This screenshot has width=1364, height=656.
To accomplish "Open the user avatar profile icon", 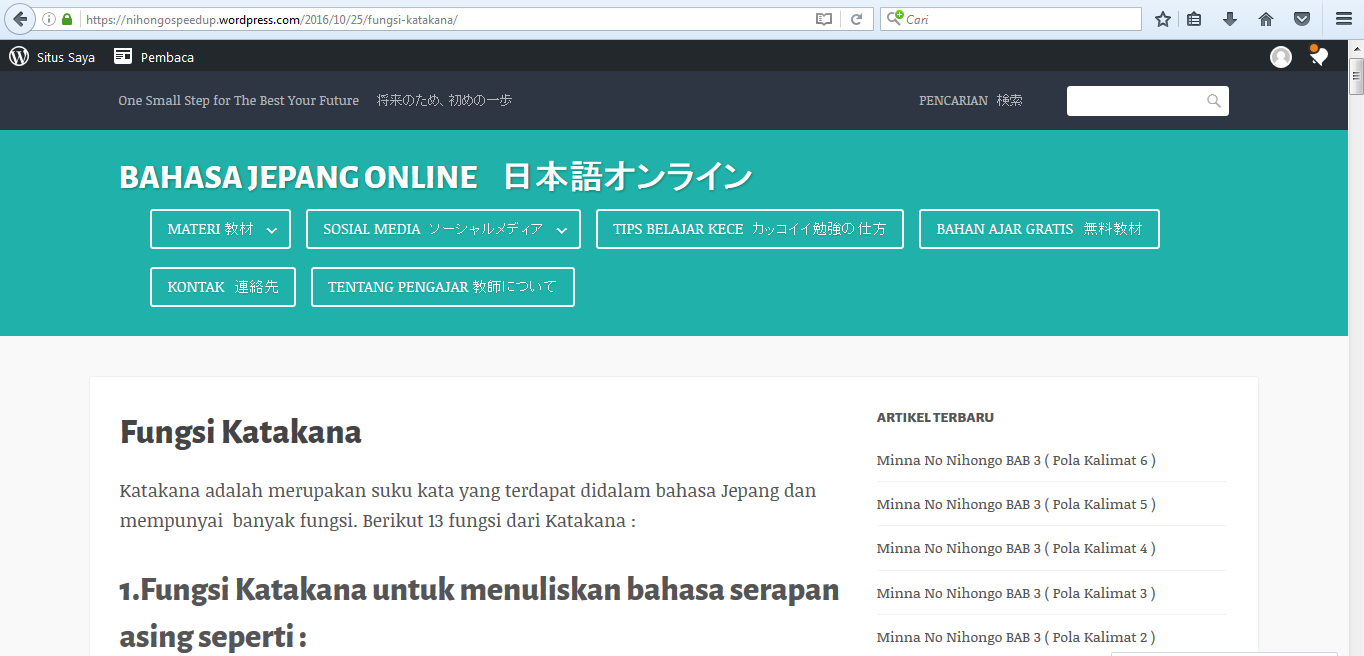I will (x=1281, y=57).
